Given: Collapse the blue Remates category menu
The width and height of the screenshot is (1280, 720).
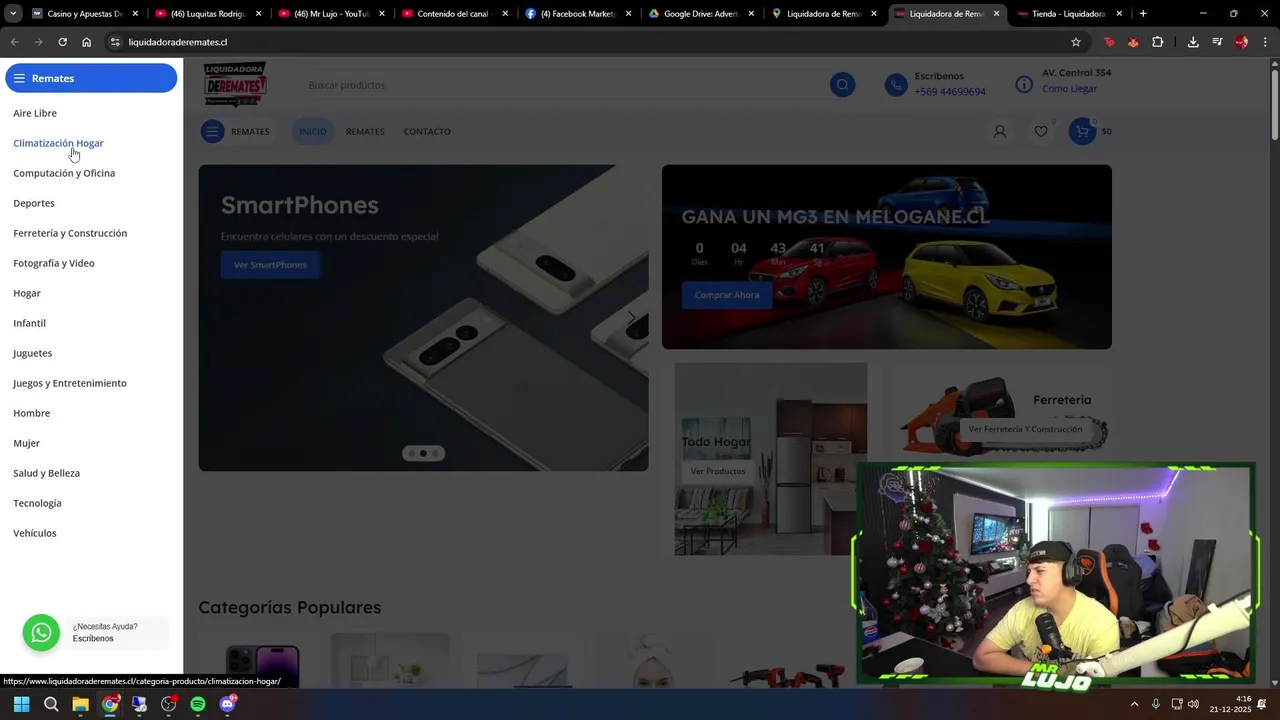Looking at the screenshot, I should pos(91,78).
